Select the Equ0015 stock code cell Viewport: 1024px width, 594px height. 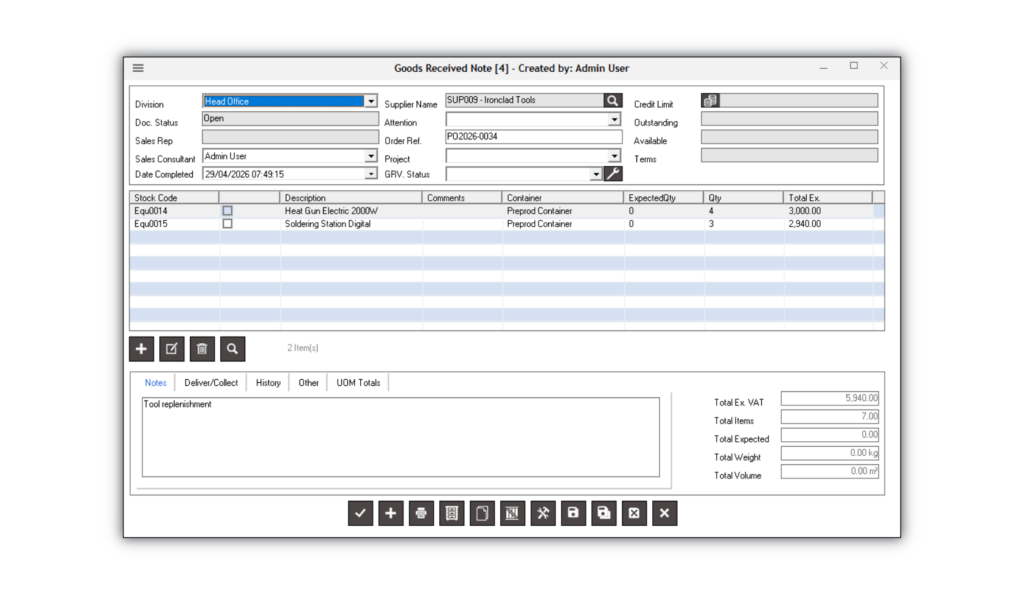(x=174, y=223)
